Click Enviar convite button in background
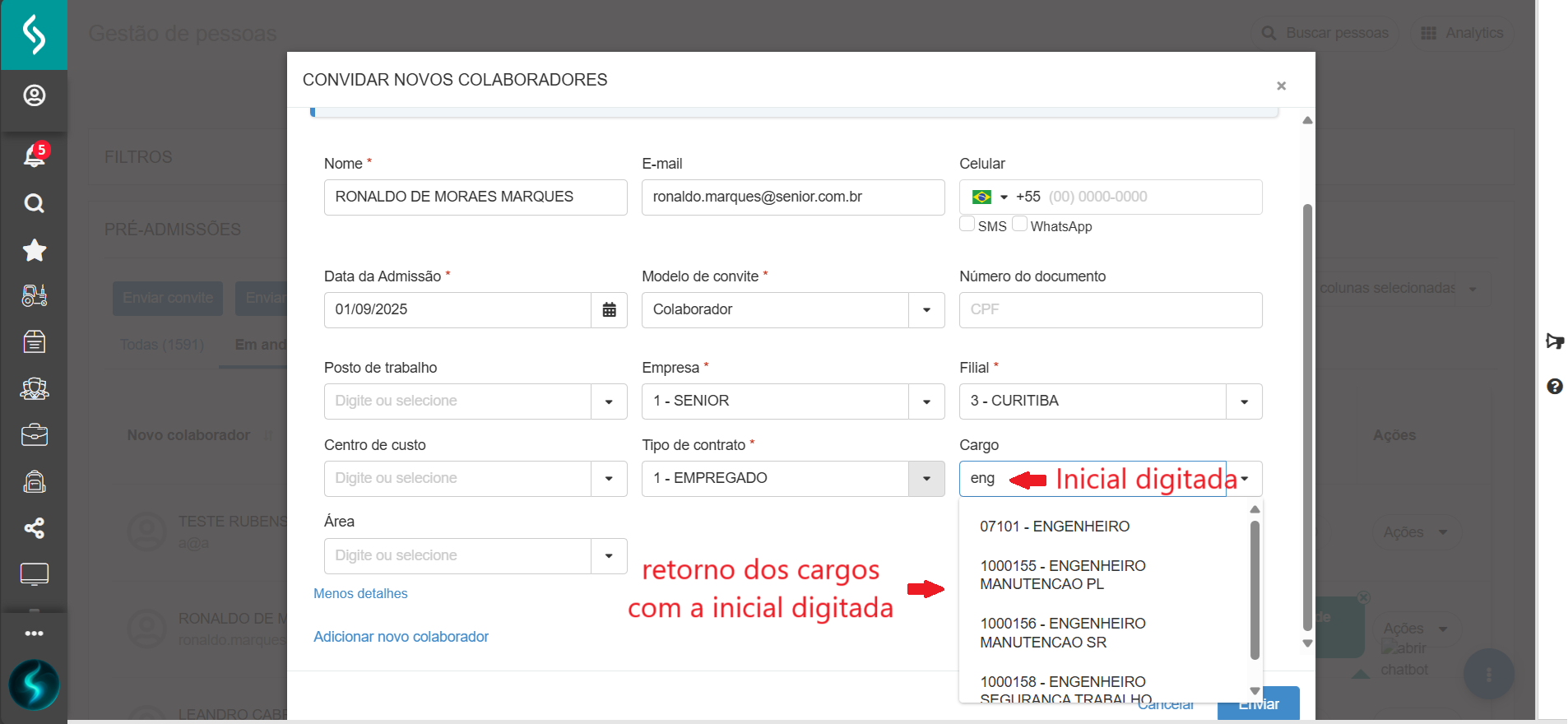Viewport: 1568px width, 724px height. 168,298
